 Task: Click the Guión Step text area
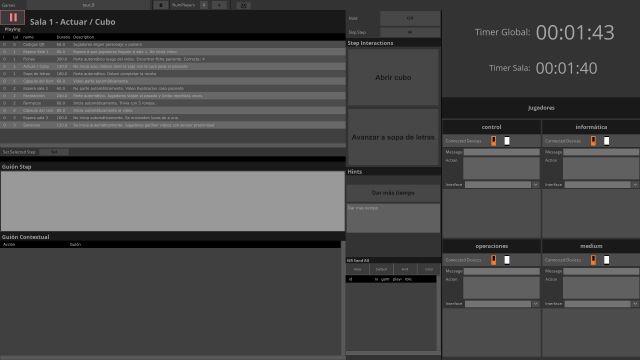coord(173,201)
